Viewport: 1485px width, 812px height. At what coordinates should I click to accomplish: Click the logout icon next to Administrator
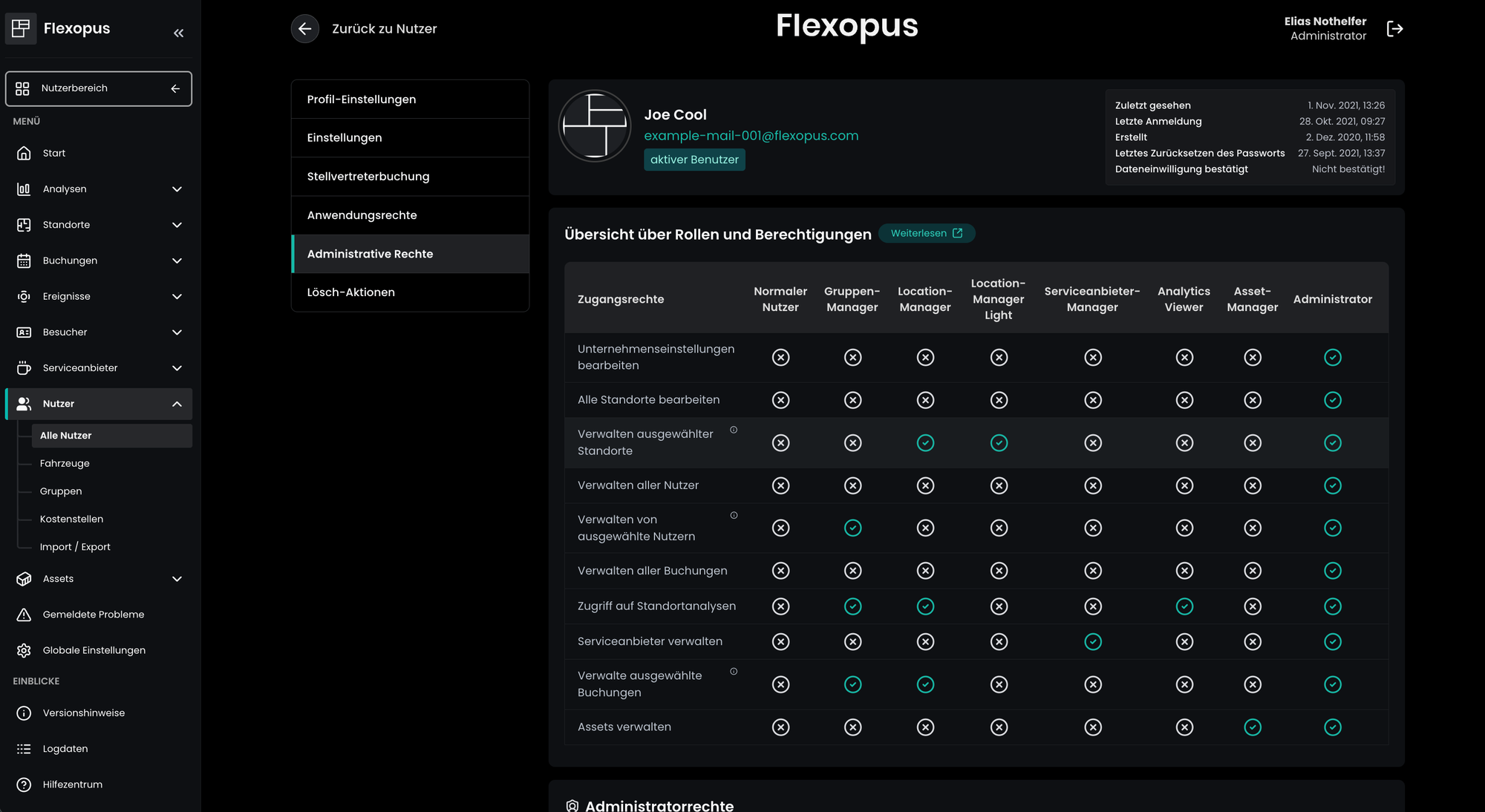pyautogui.click(x=1394, y=29)
